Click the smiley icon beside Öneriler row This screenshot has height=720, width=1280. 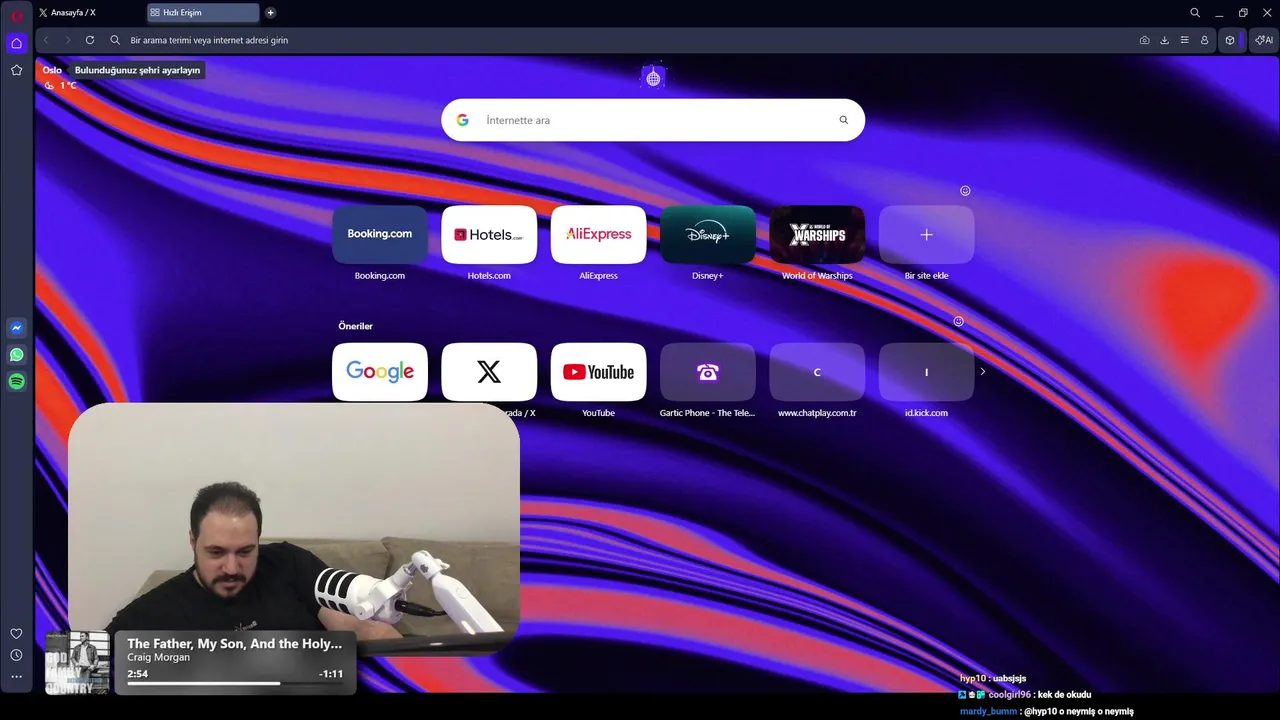coord(958,321)
